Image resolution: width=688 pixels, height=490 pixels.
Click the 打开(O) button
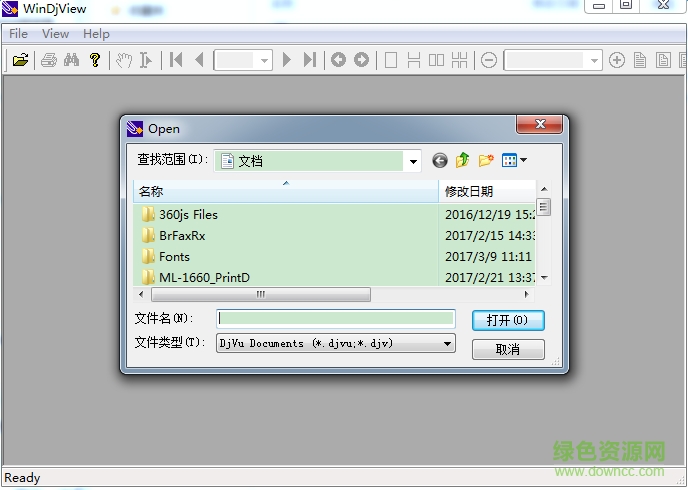(508, 320)
